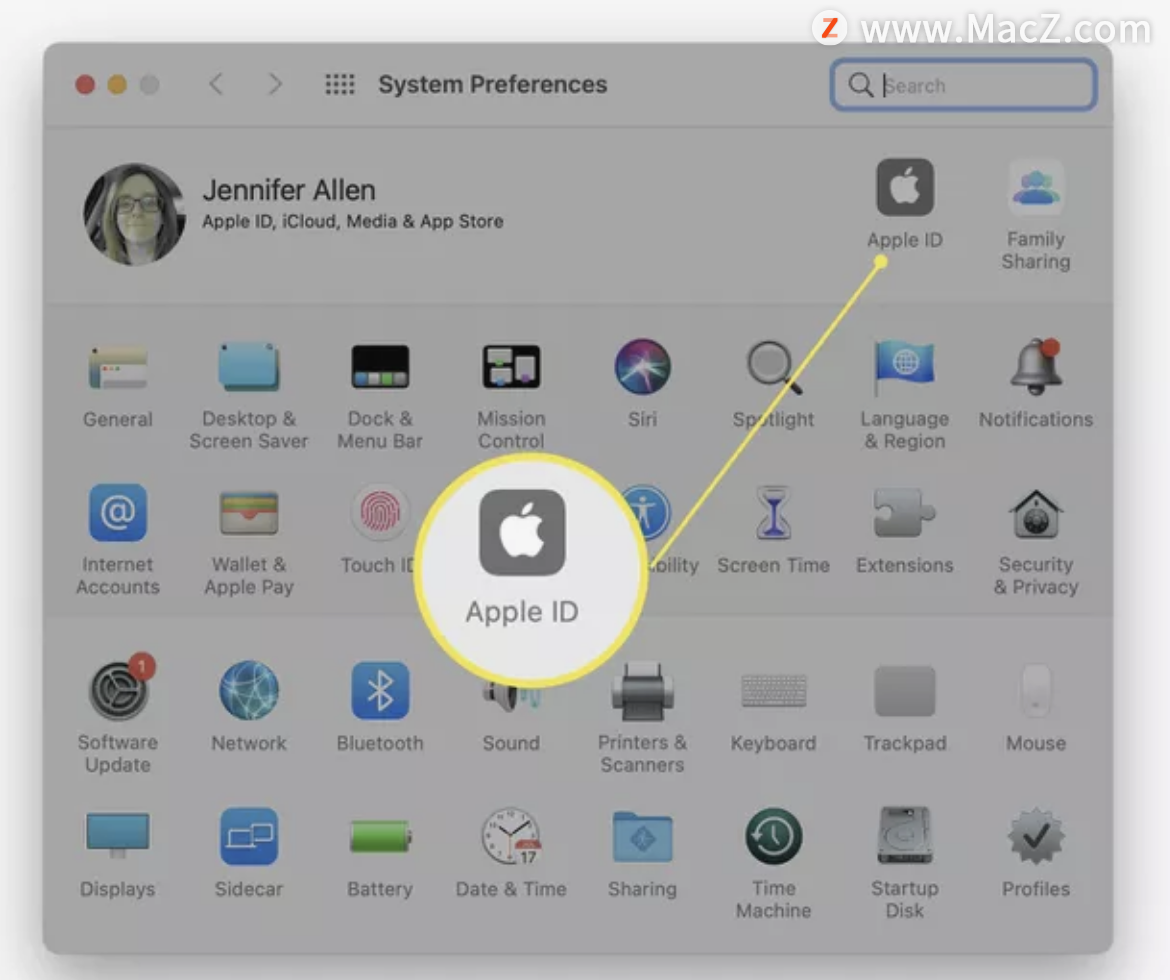Open Wallet & Apple Pay settings
The width and height of the screenshot is (1170, 980).
point(248,512)
